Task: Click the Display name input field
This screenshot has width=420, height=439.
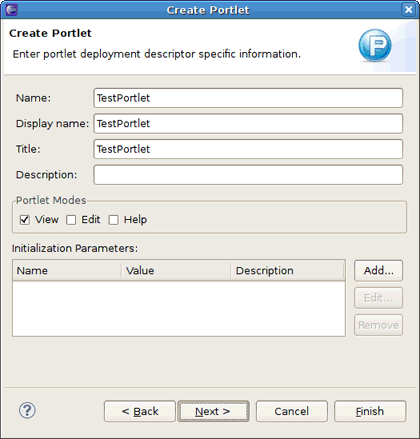Action: pos(248,124)
